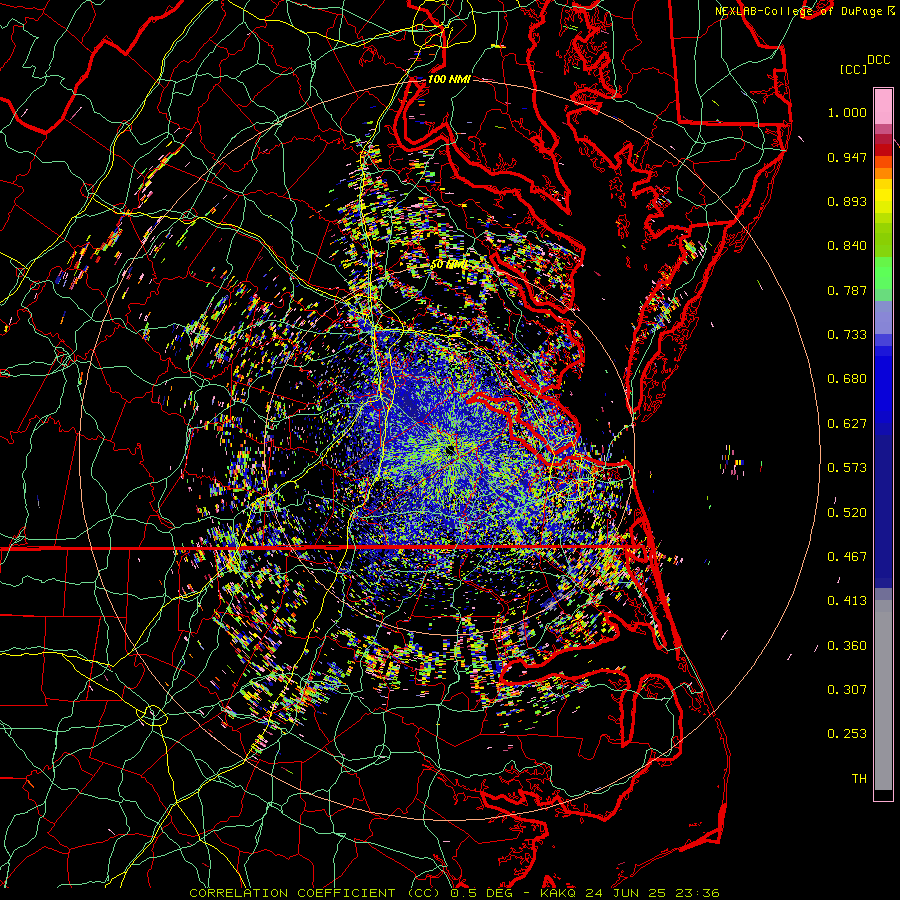Pick the pink segment of the color bar
This screenshot has width=900, height=900.
(883, 107)
